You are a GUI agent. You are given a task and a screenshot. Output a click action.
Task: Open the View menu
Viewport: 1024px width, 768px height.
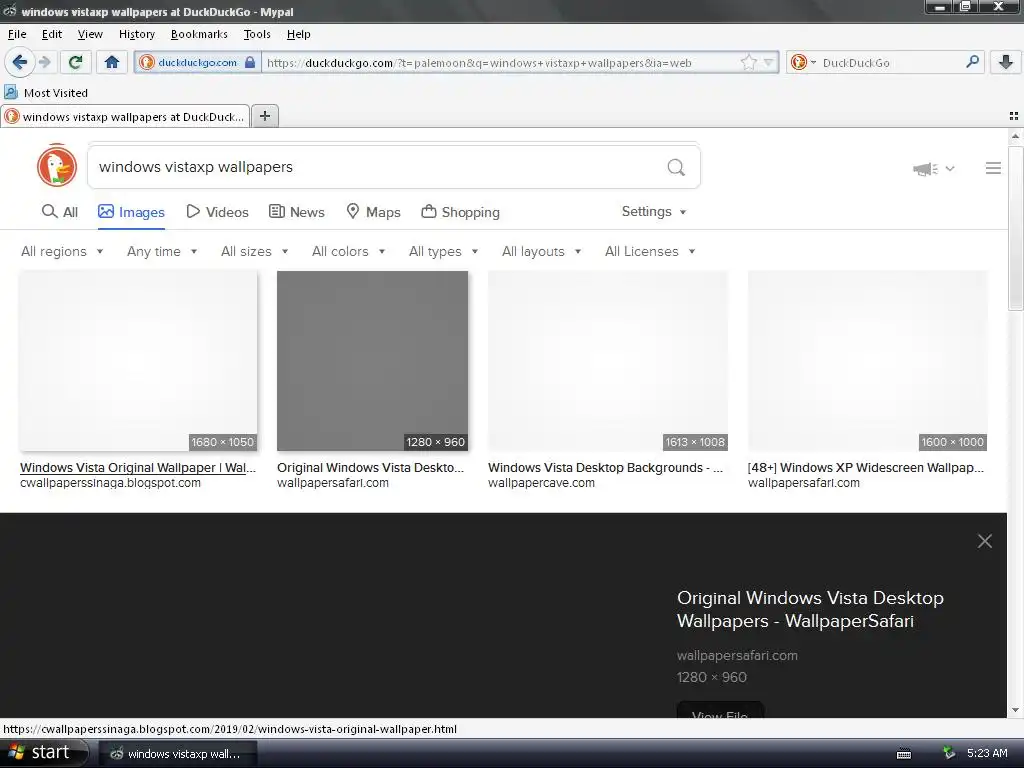coord(90,34)
